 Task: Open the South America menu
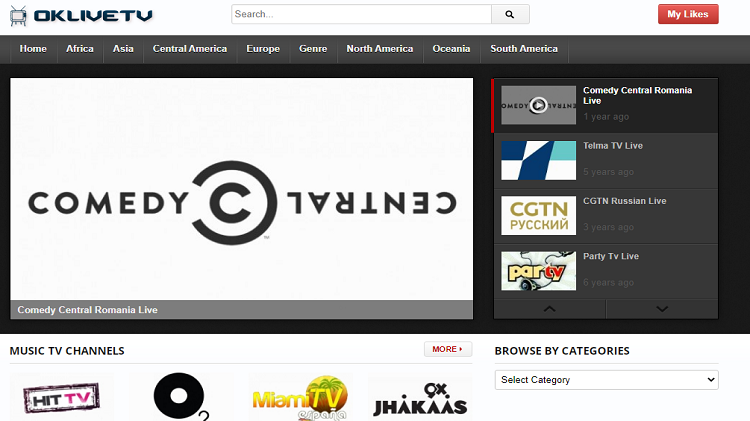tap(524, 49)
